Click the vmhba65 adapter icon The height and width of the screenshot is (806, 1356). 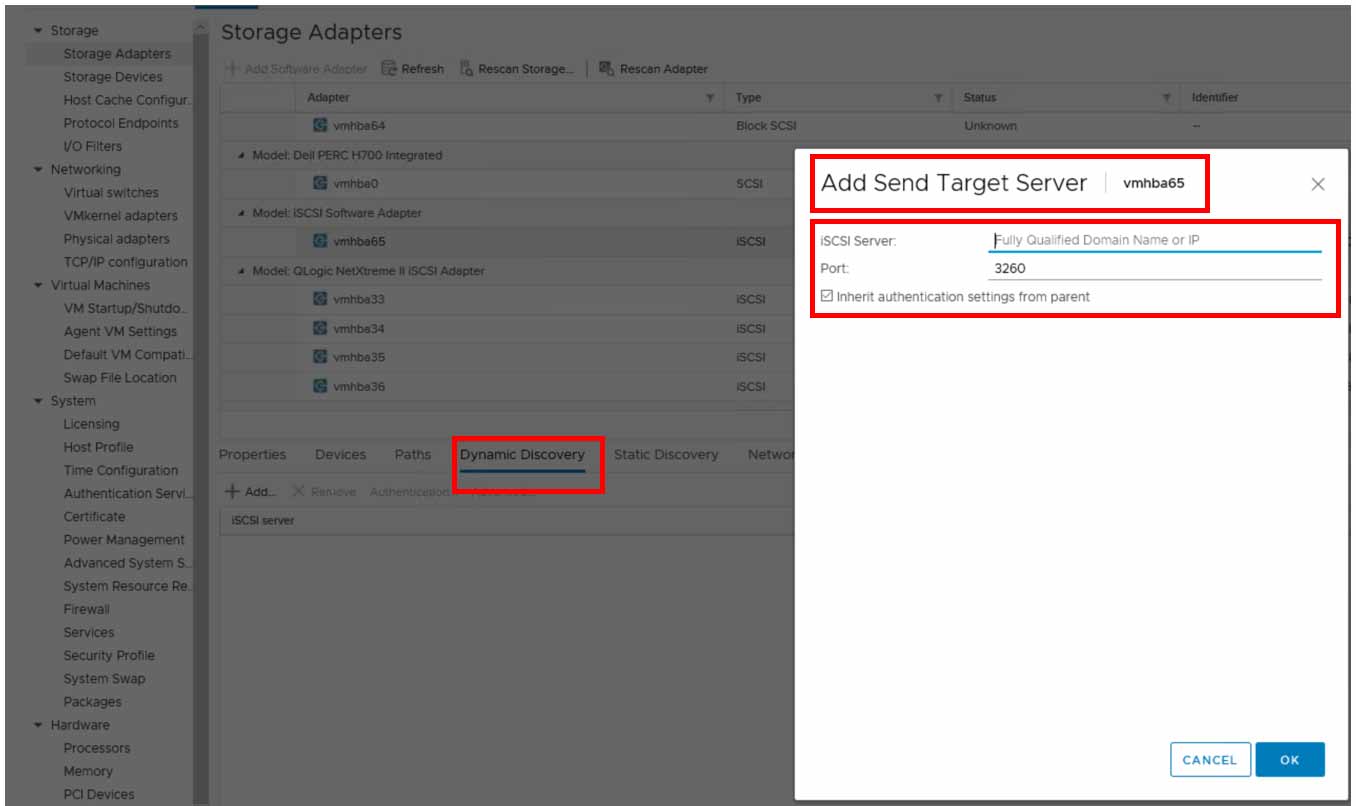[320, 241]
